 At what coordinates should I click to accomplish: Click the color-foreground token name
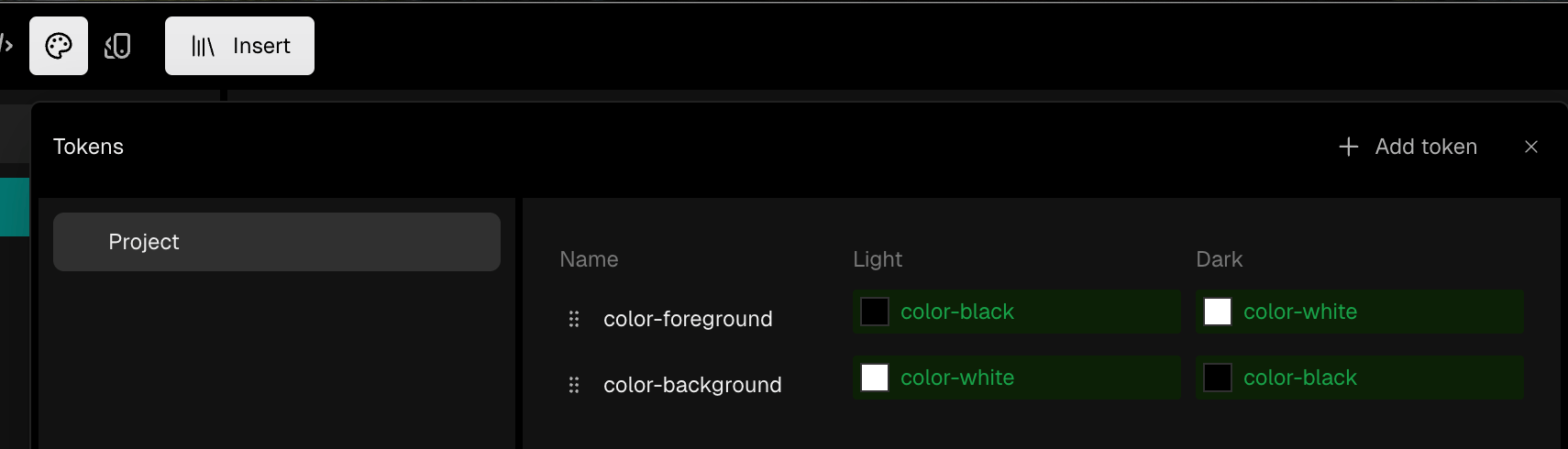pyautogui.click(x=688, y=319)
